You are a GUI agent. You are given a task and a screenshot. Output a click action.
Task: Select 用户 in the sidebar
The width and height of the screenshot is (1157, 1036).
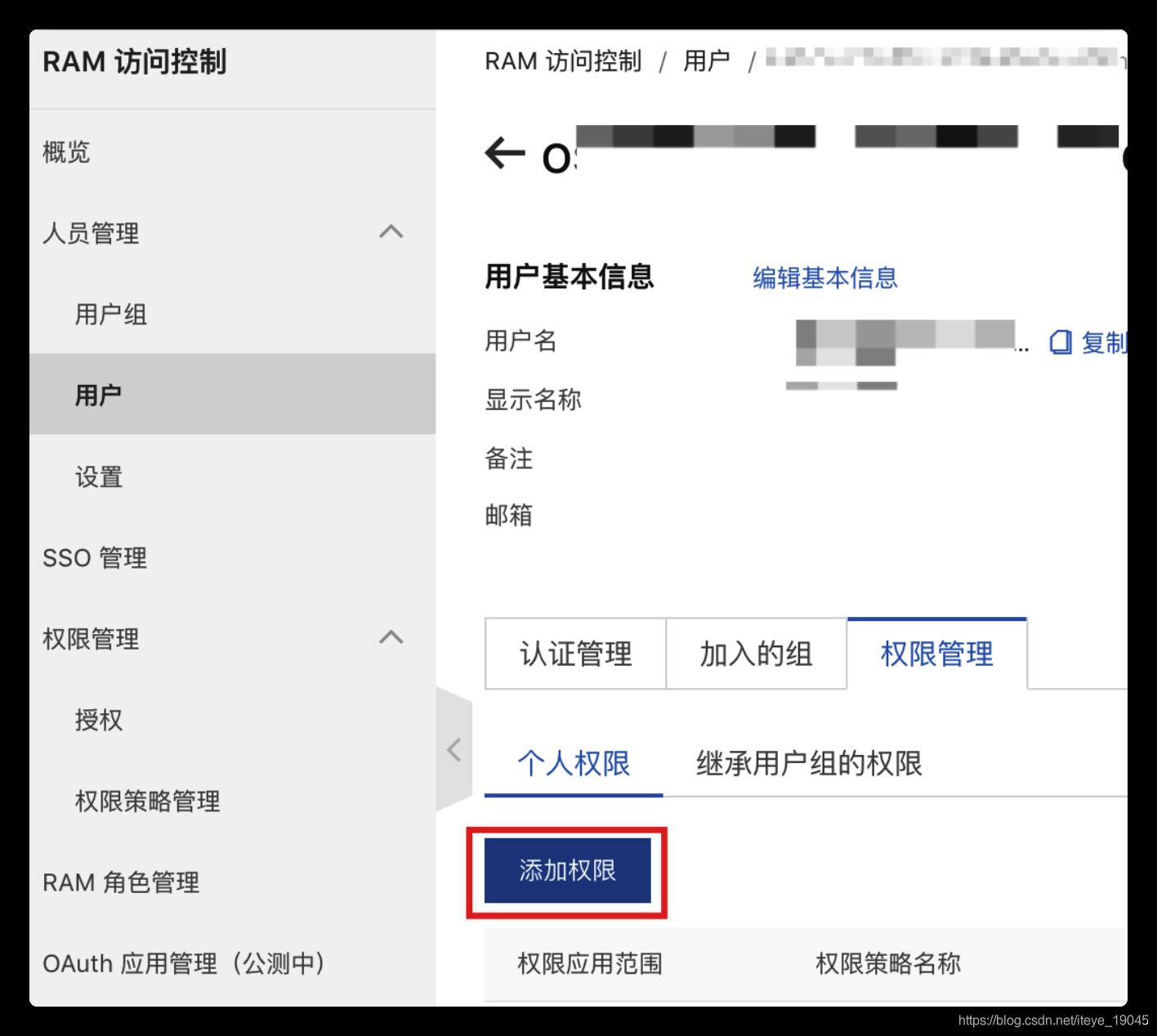coord(98,395)
